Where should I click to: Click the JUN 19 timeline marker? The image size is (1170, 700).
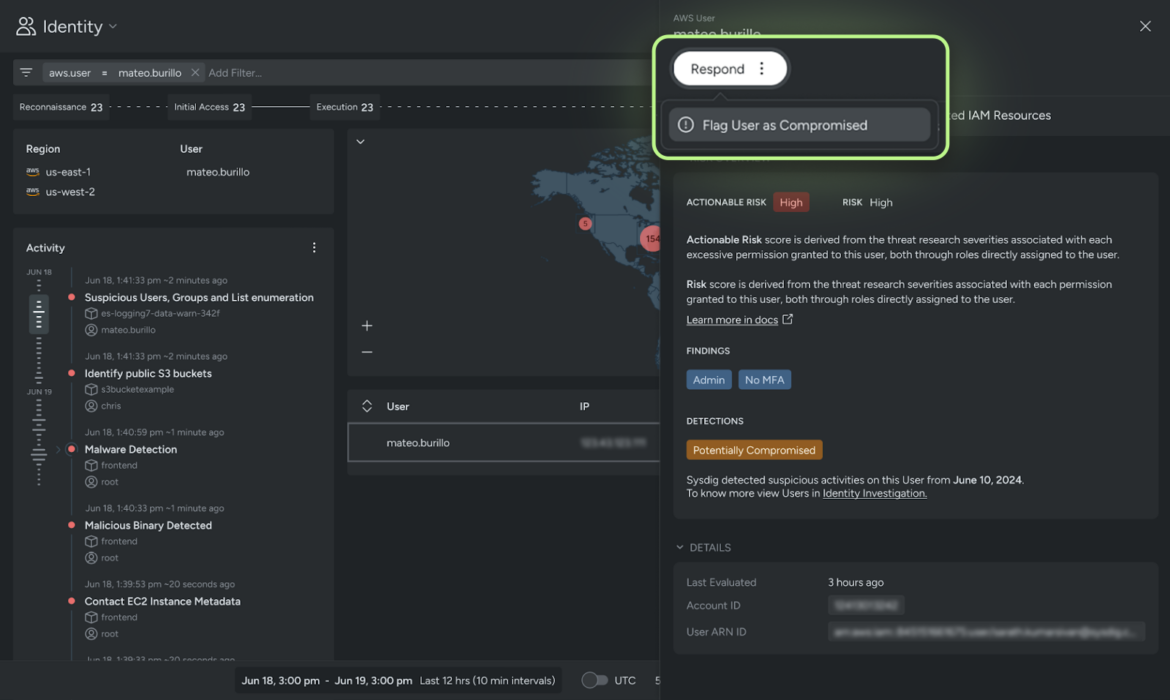click(x=39, y=392)
